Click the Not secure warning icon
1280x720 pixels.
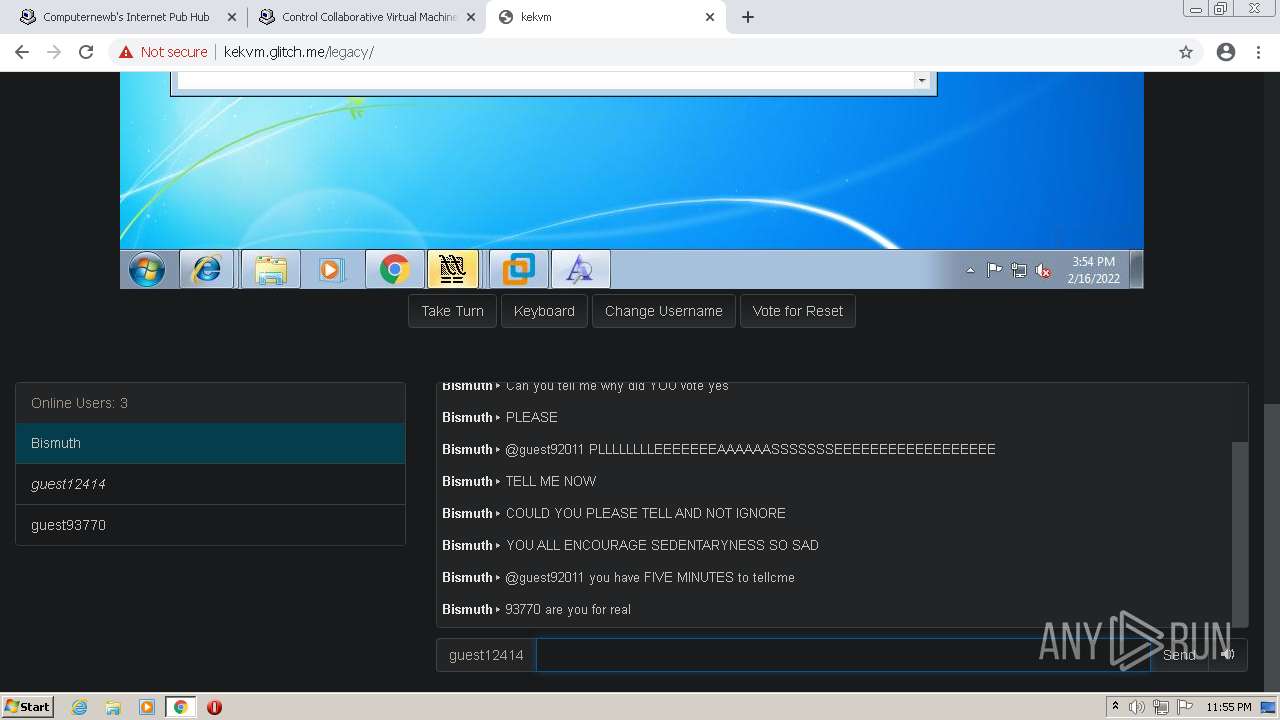pos(126,52)
